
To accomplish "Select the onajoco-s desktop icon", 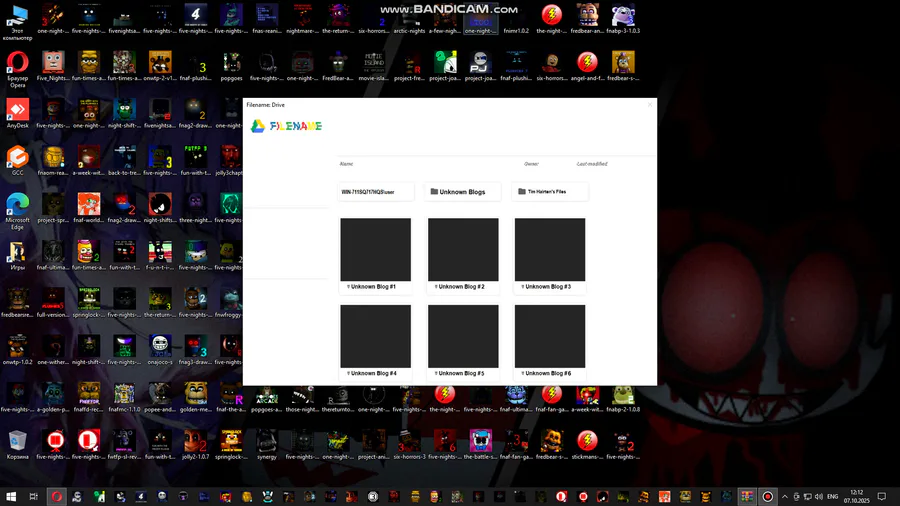I will click(x=160, y=350).
